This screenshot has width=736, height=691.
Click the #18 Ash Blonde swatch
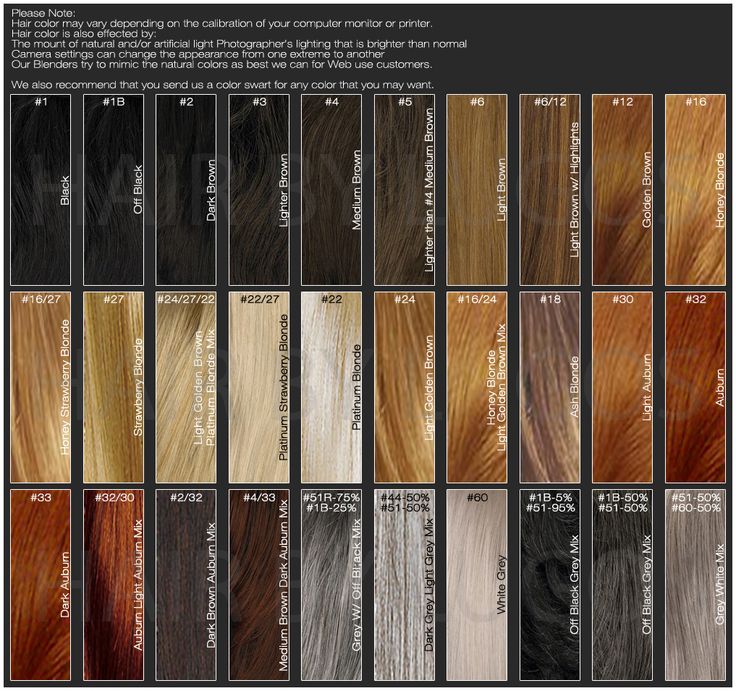550,385
